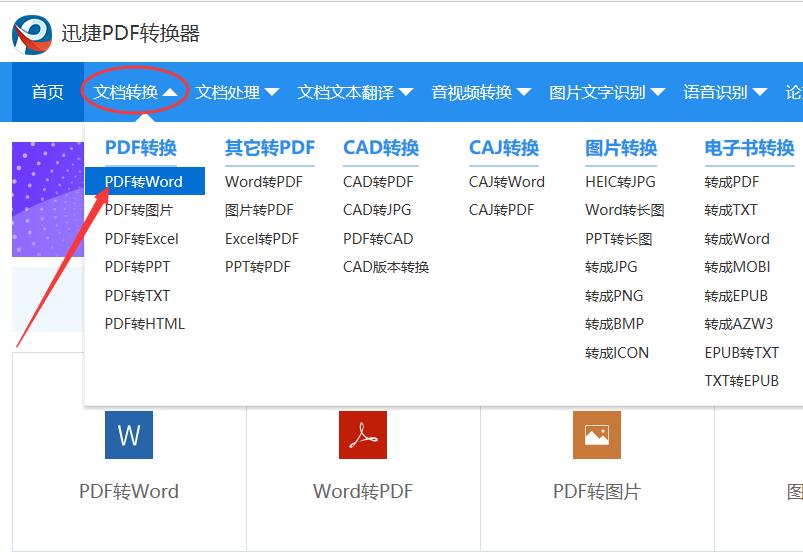
Task: Go to 首页 in navigation bar
Action: 48,92
